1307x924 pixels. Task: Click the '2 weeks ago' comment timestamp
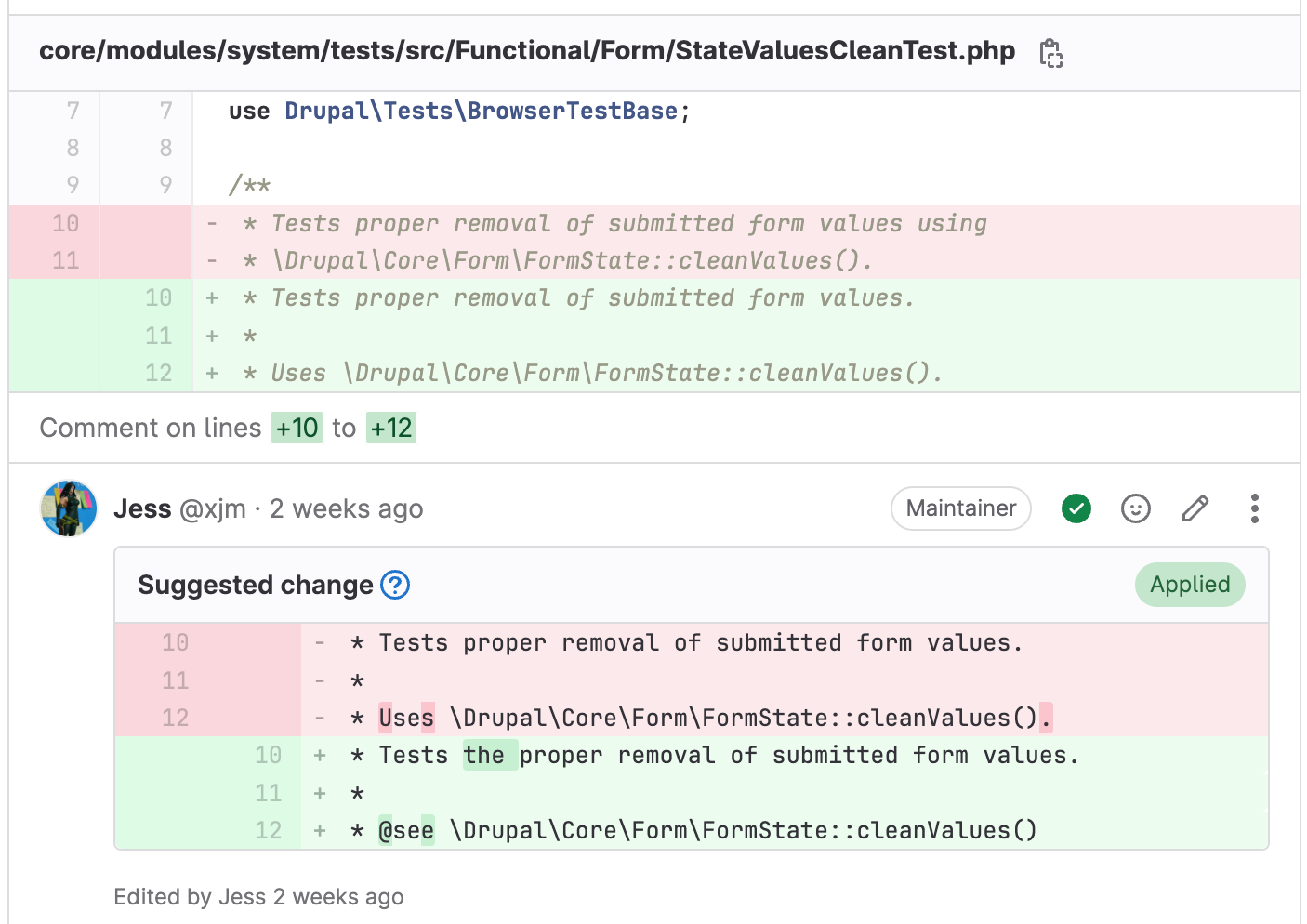[346, 508]
